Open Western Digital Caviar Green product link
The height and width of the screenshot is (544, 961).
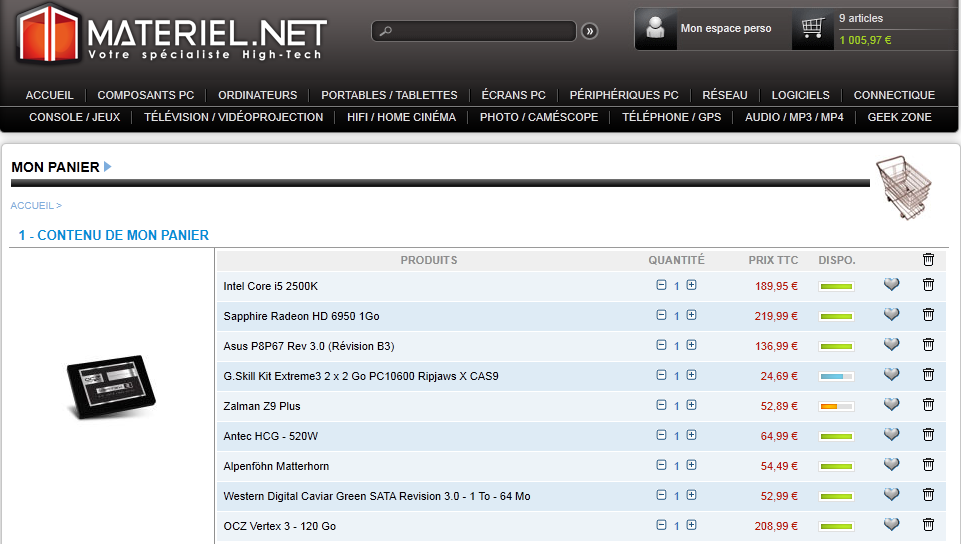coord(376,496)
